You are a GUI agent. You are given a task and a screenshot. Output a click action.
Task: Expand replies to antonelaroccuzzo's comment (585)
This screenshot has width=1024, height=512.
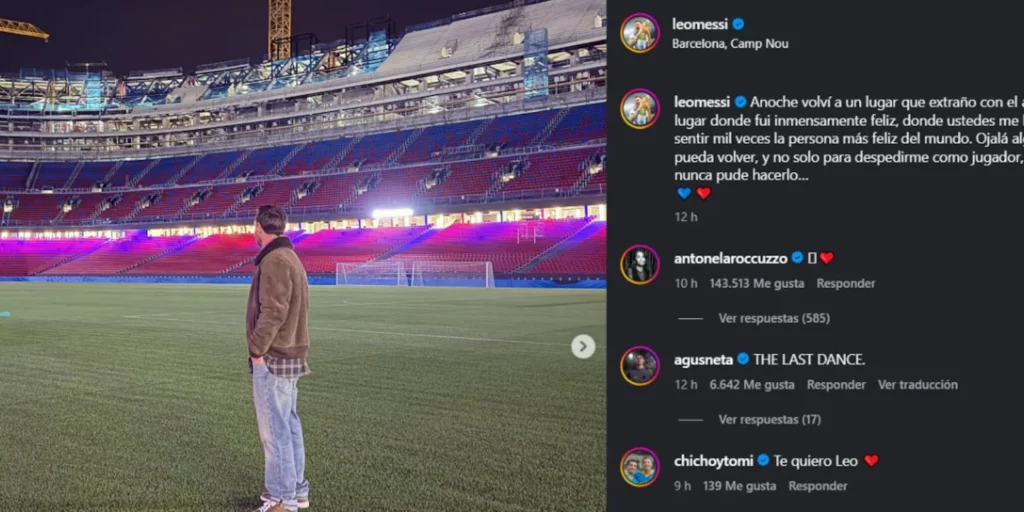tap(774, 319)
